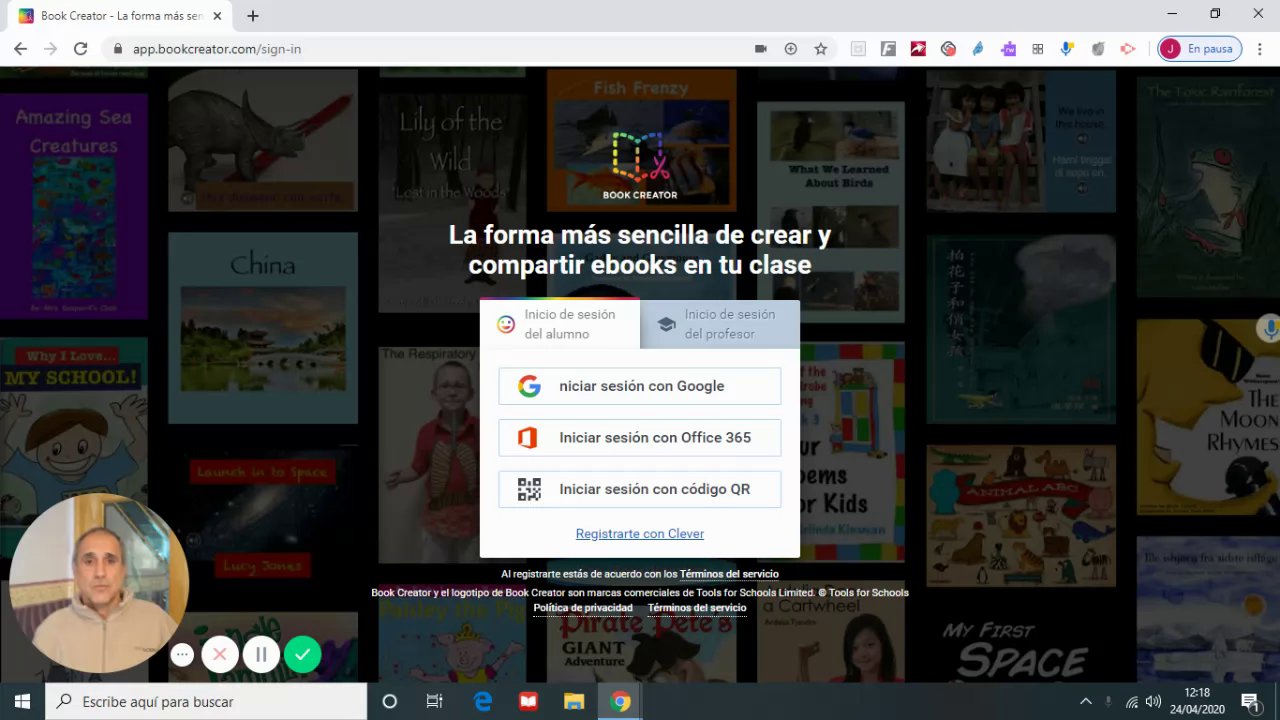Click the smiley student icon on the tab
Screen dimensions: 1280x720
506,324
